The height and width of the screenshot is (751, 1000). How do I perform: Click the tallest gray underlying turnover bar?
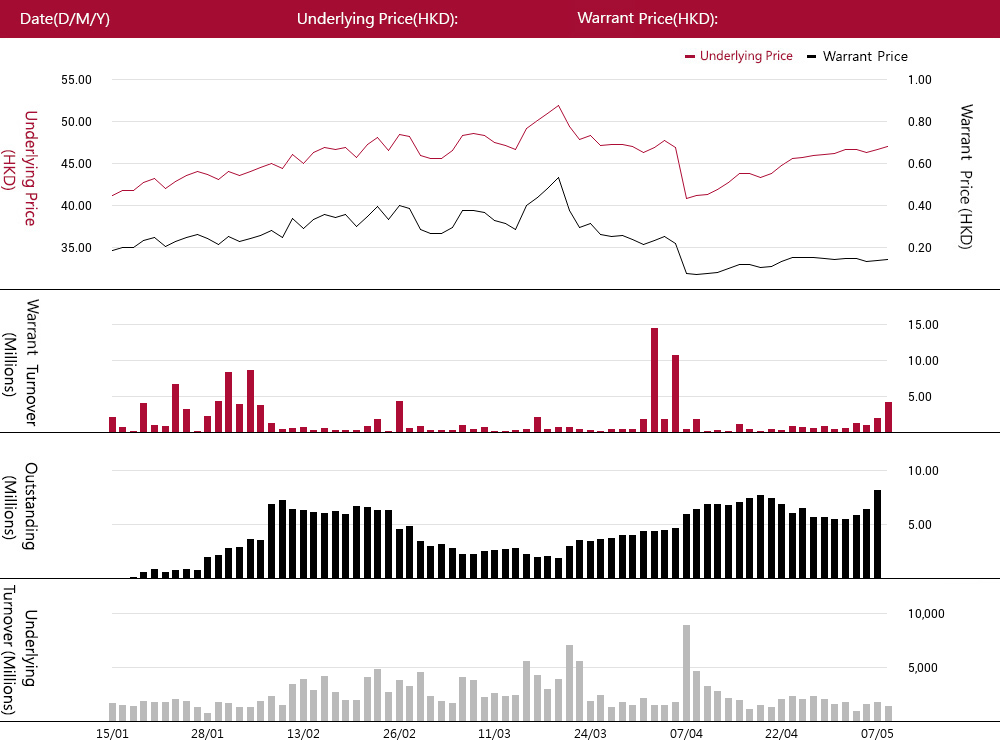[686, 673]
